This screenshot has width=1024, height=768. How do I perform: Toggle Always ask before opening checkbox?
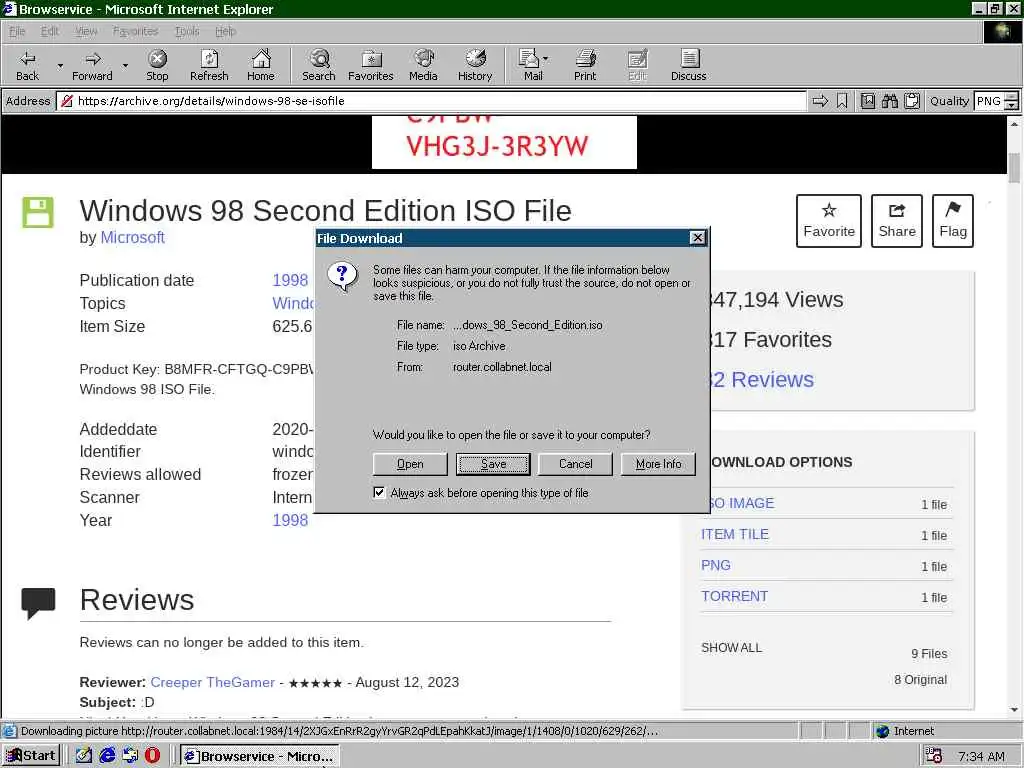click(x=379, y=492)
